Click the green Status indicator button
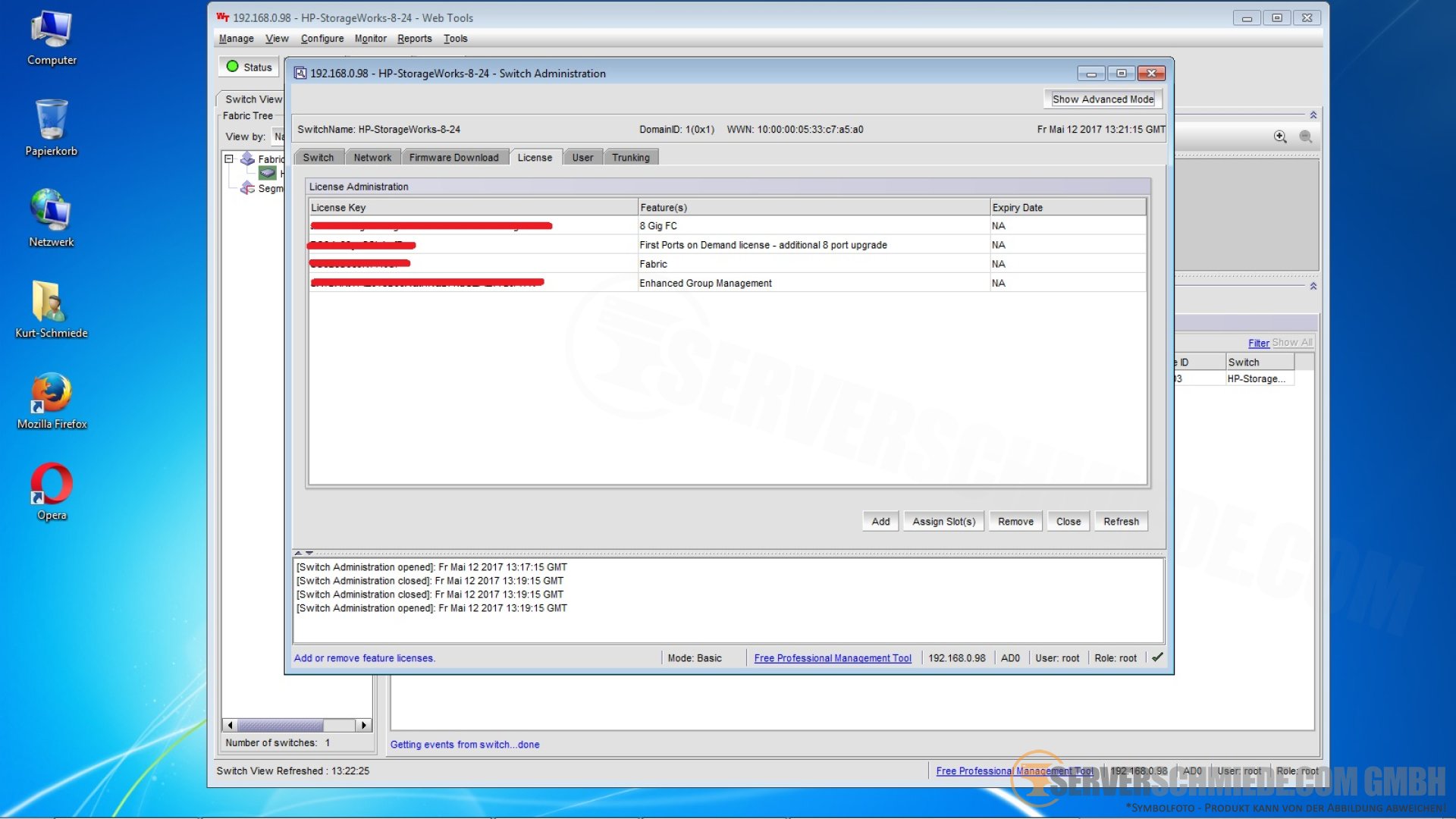Viewport: 1456px width, 819px height. pos(249,67)
